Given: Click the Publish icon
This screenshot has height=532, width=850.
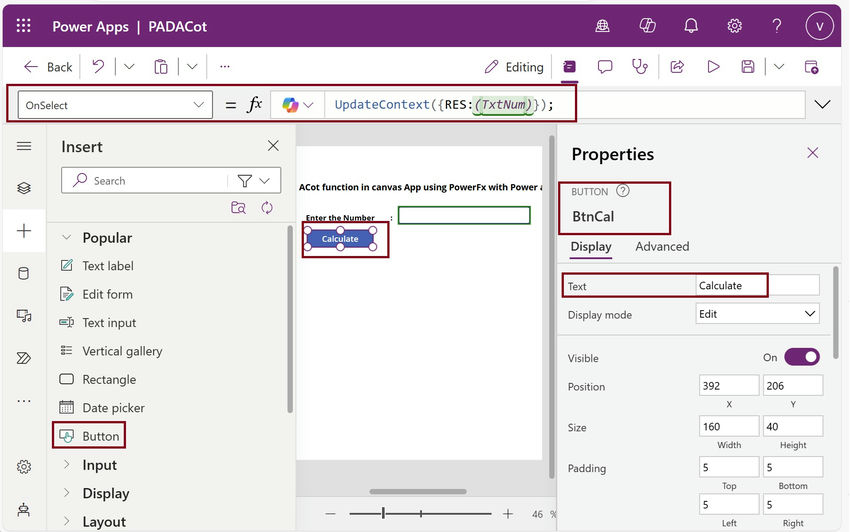Looking at the screenshot, I should [x=812, y=67].
